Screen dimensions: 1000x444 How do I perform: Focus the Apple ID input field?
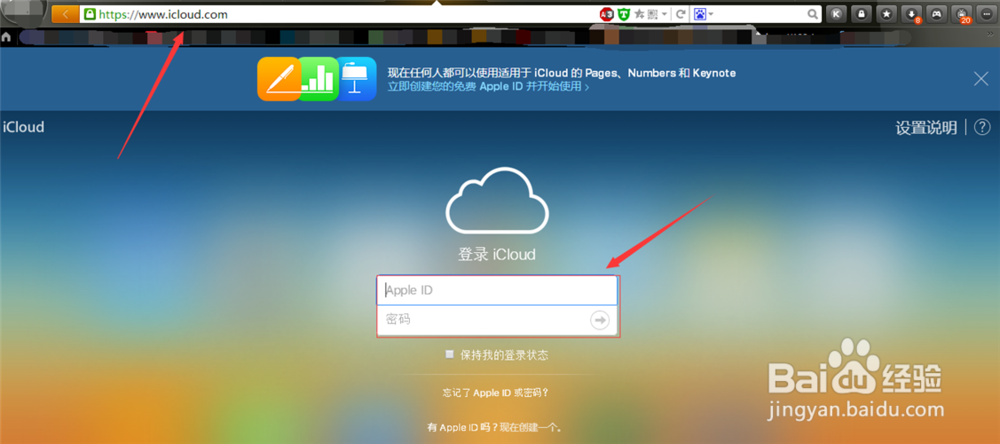pos(497,290)
